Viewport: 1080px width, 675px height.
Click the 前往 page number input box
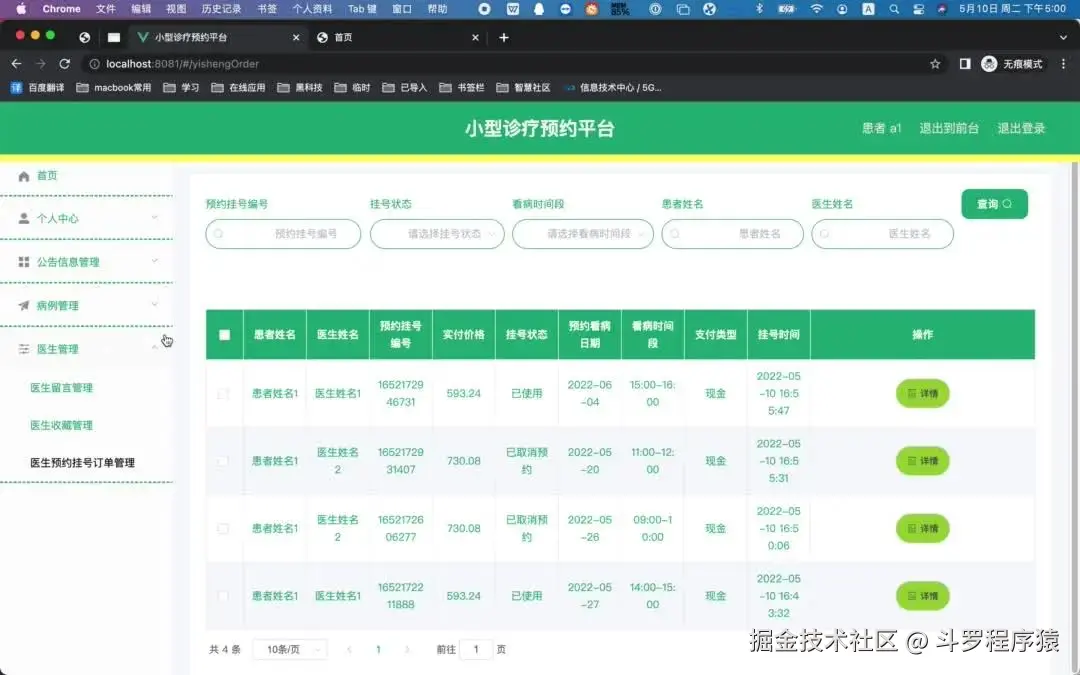pyautogui.click(x=475, y=650)
